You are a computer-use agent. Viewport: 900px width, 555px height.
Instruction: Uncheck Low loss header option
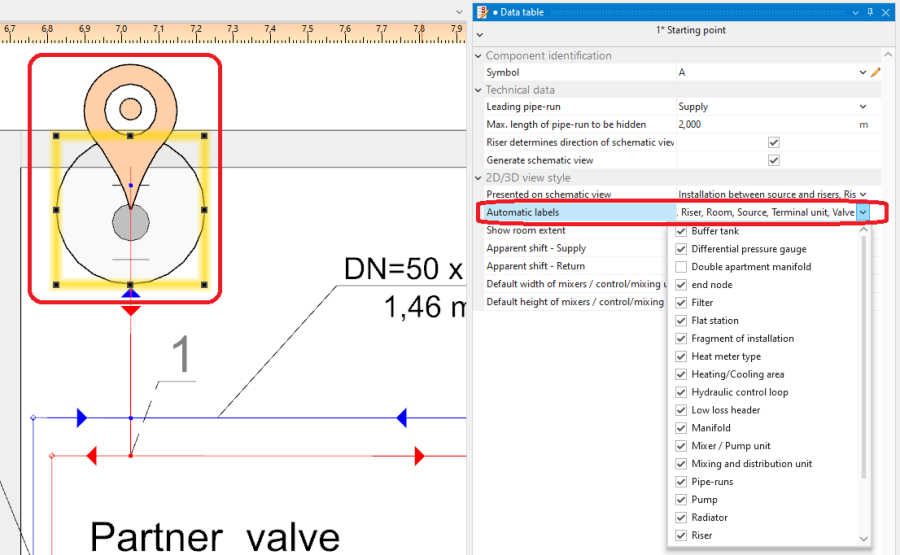(x=681, y=410)
